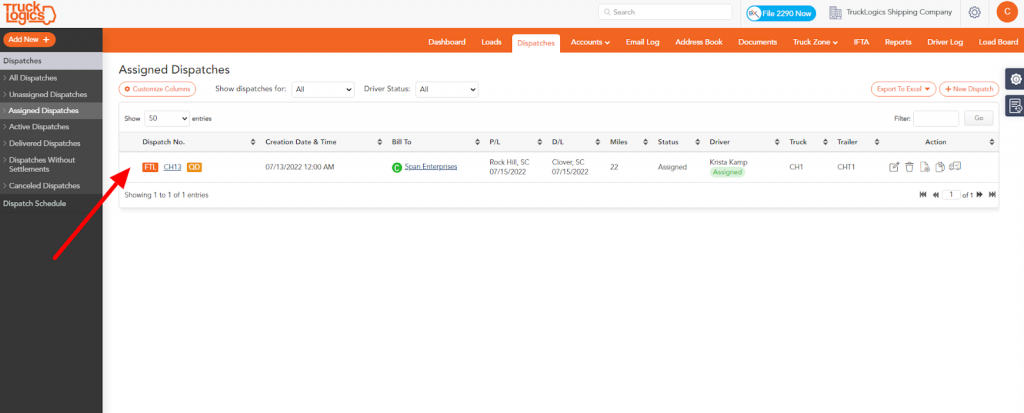Viewport: 1024px width, 413px height.
Task: Open the user profile avatar C
Action: click(x=1006, y=12)
